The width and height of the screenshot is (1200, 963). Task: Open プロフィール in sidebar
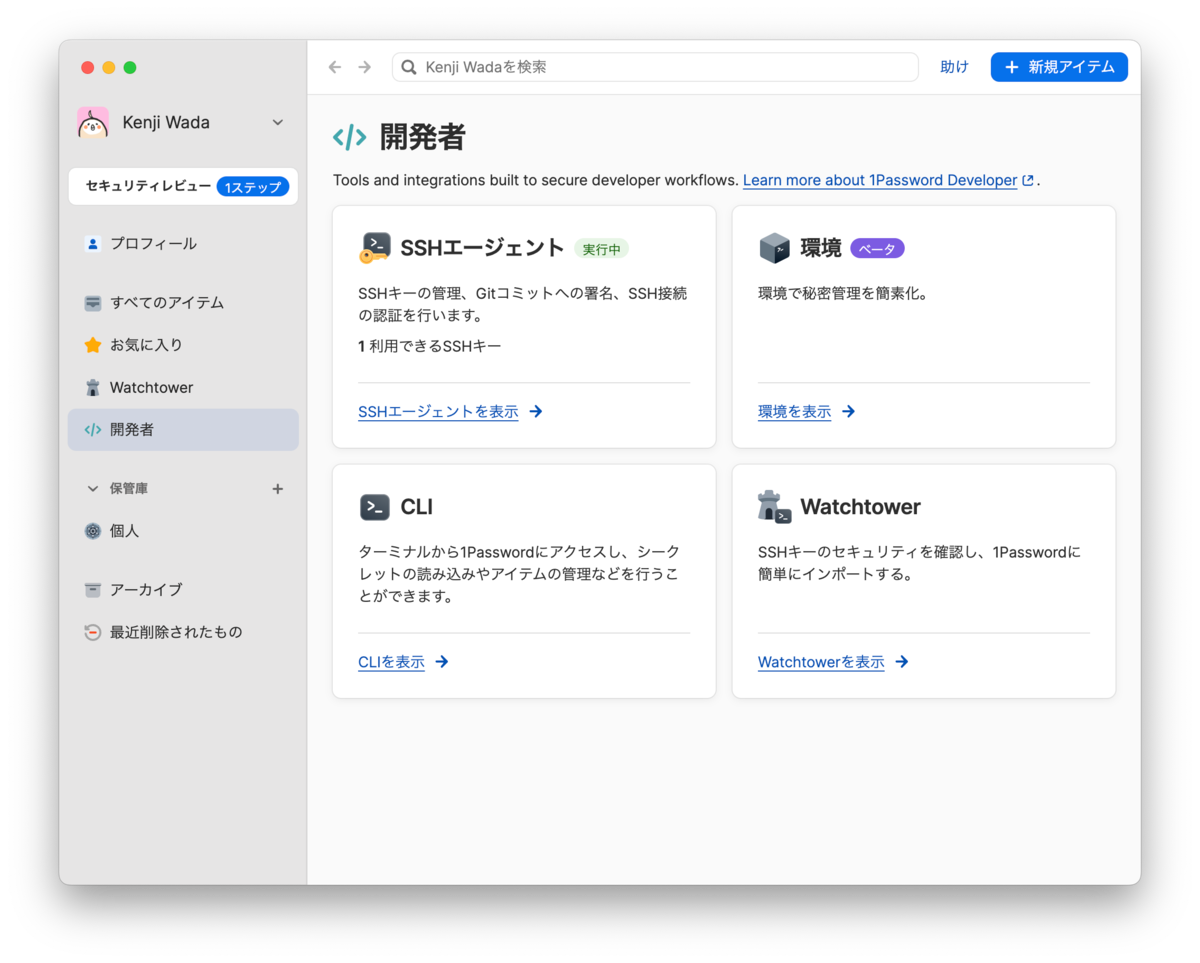(183, 243)
